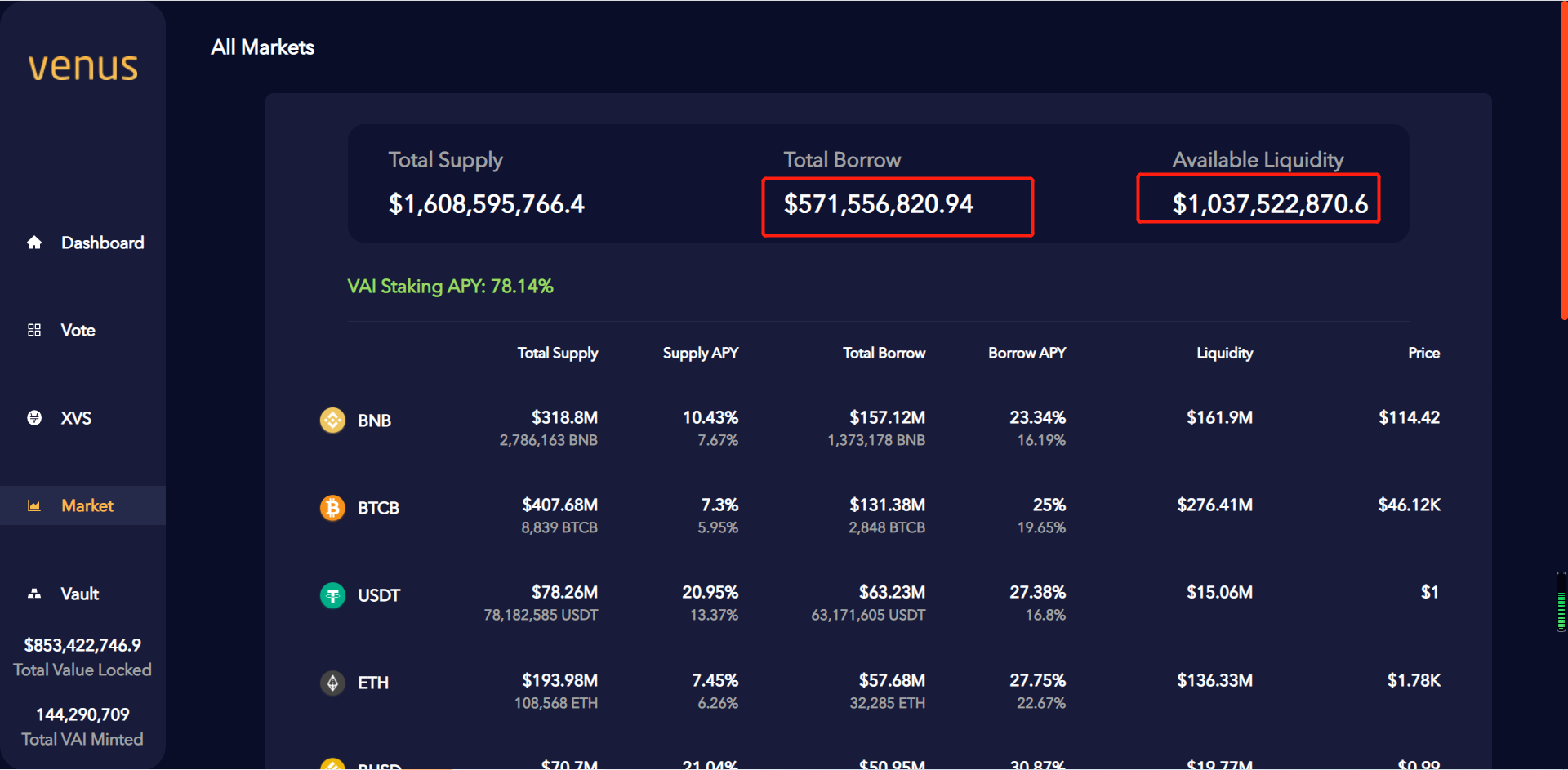Click the XVS token icon in sidebar
Image resolution: width=1568 pixels, height=770 pixels.
coord(34,418)
